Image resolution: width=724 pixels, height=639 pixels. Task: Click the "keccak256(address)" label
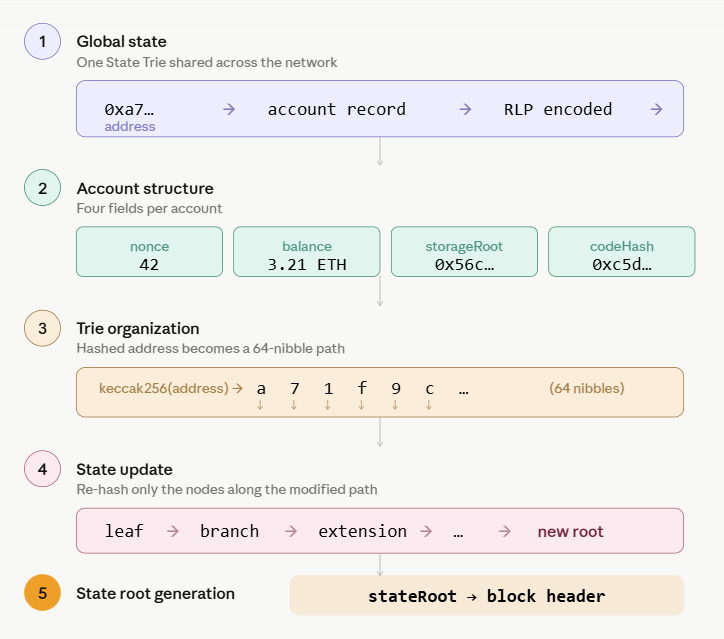click(164, 388)
